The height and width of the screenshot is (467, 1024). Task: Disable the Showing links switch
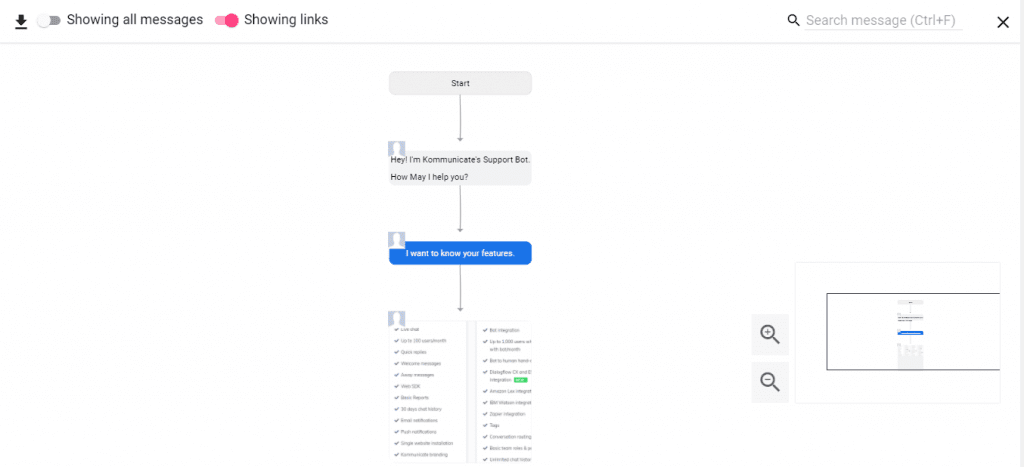227,20
